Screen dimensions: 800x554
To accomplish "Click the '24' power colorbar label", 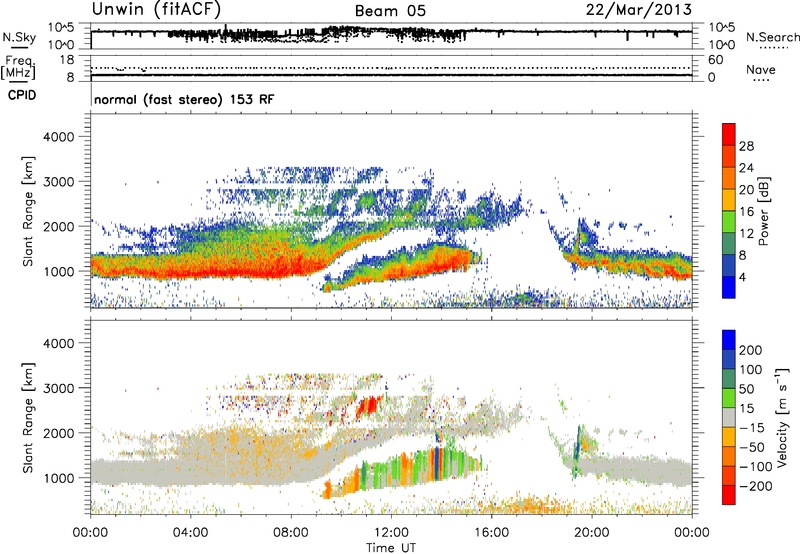I will [x=746, y=168].
